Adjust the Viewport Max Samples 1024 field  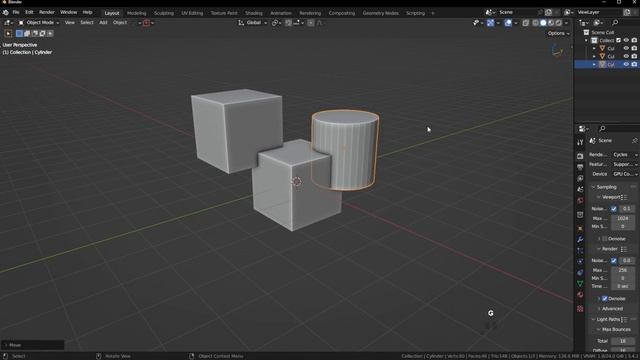(623, 218)
